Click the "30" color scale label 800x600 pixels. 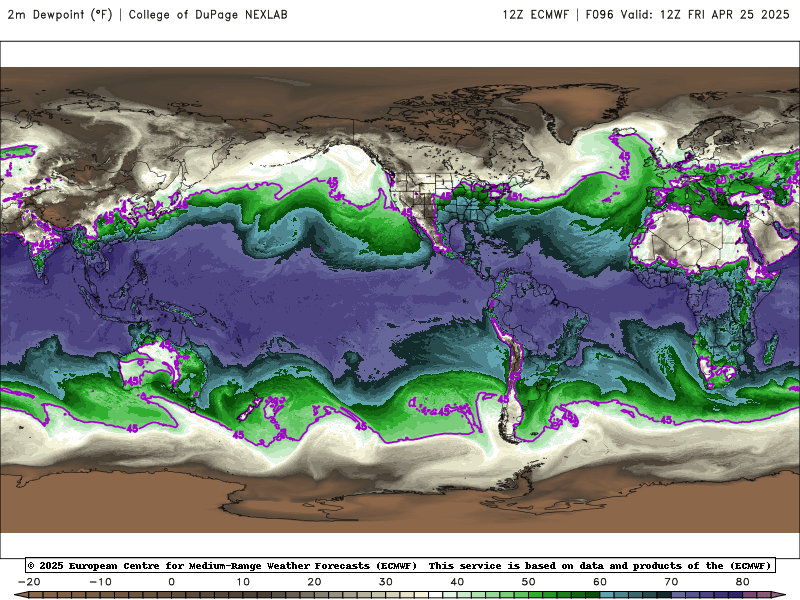click(386, 582)
